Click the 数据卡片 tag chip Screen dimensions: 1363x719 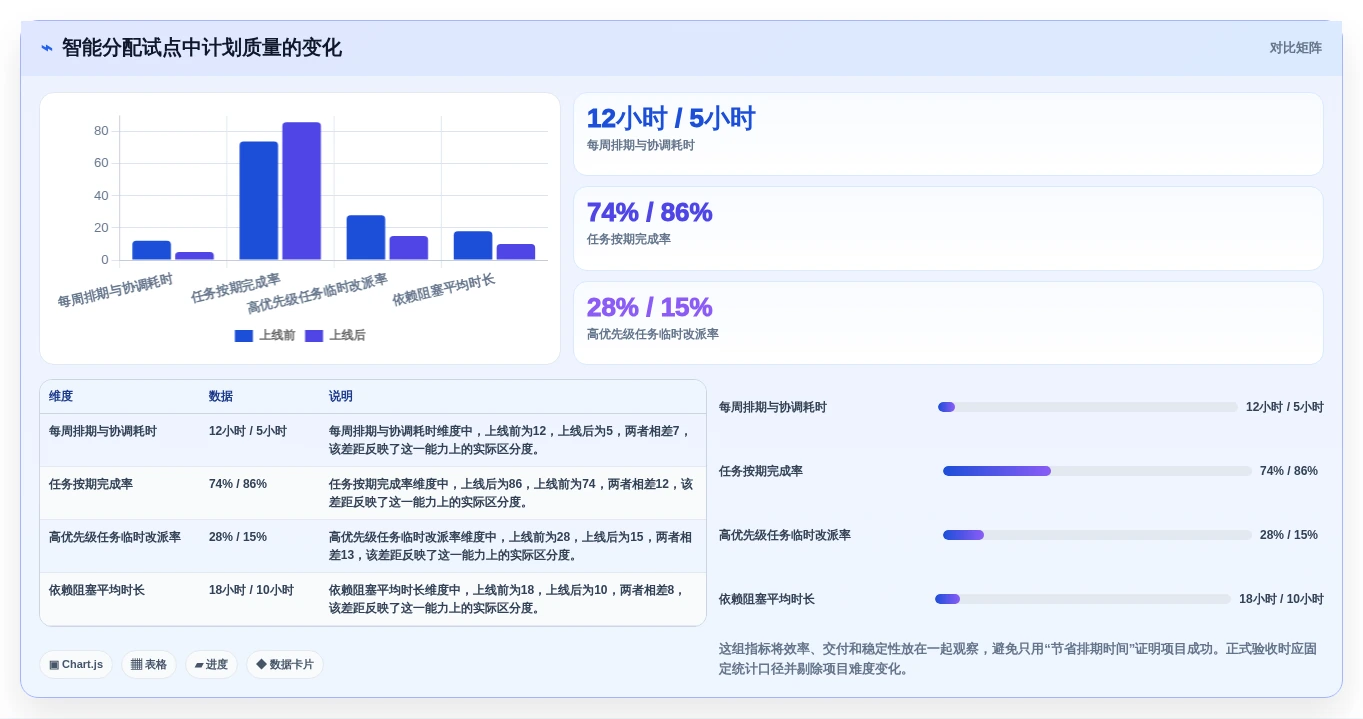coord(285,665)
